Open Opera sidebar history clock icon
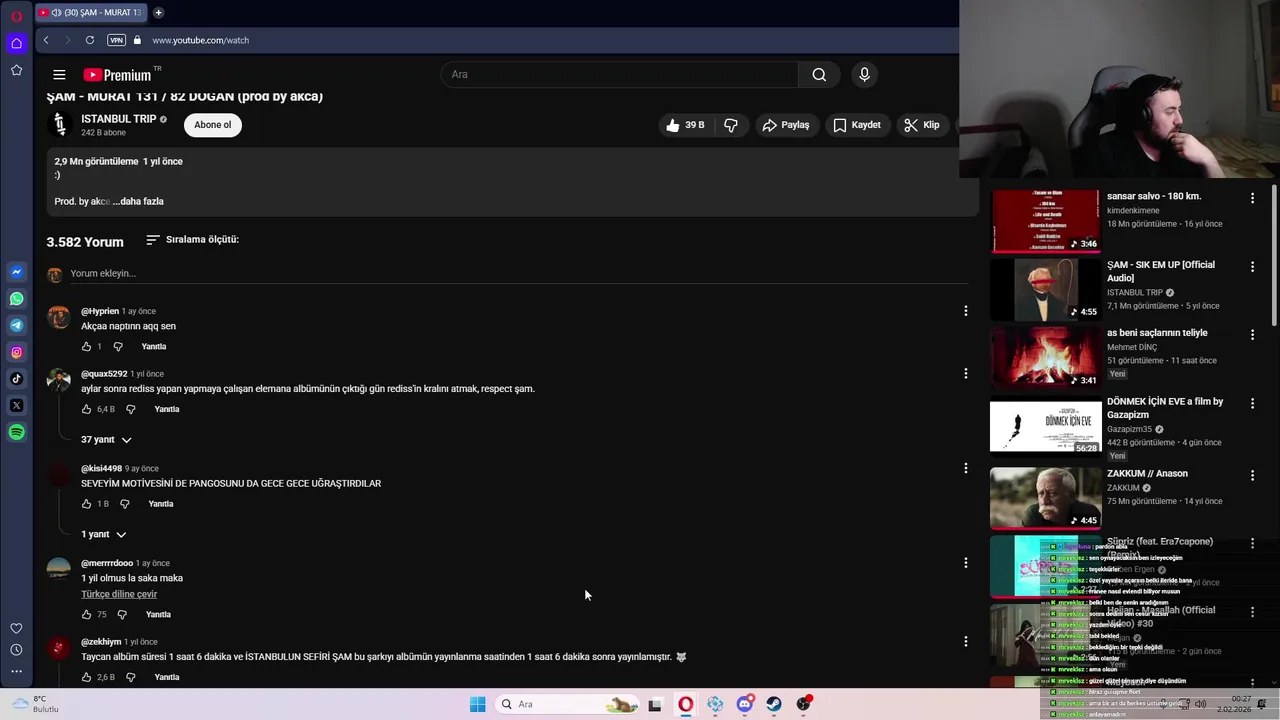 pyautogui.click(x=16, y=650)
